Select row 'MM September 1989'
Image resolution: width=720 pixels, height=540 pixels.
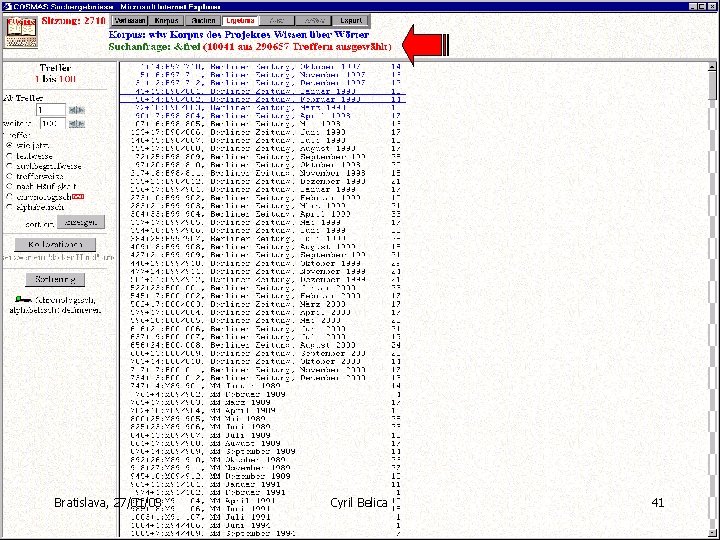tap(265, 452)
